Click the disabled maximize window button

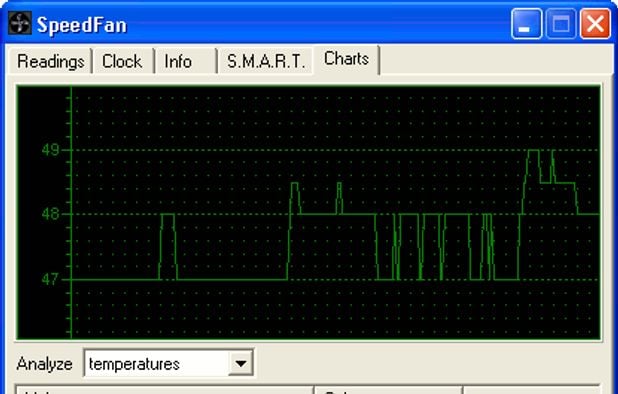(561, 24)
